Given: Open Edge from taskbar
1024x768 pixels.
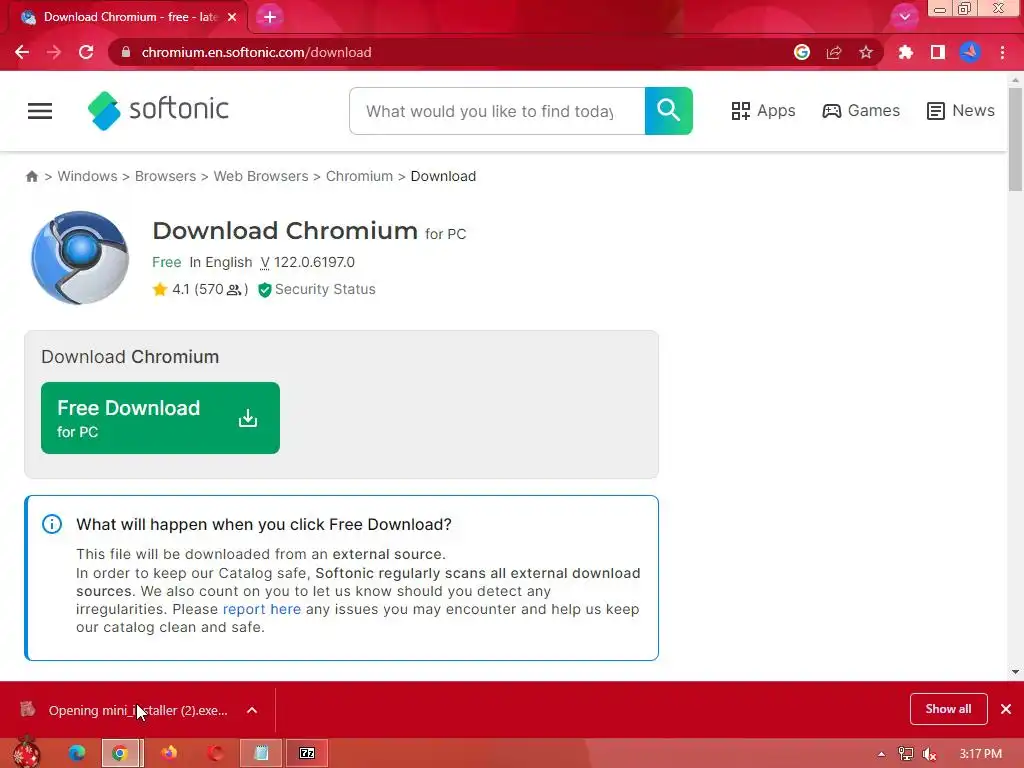Looking at the screenshot, I should point(77,753).
